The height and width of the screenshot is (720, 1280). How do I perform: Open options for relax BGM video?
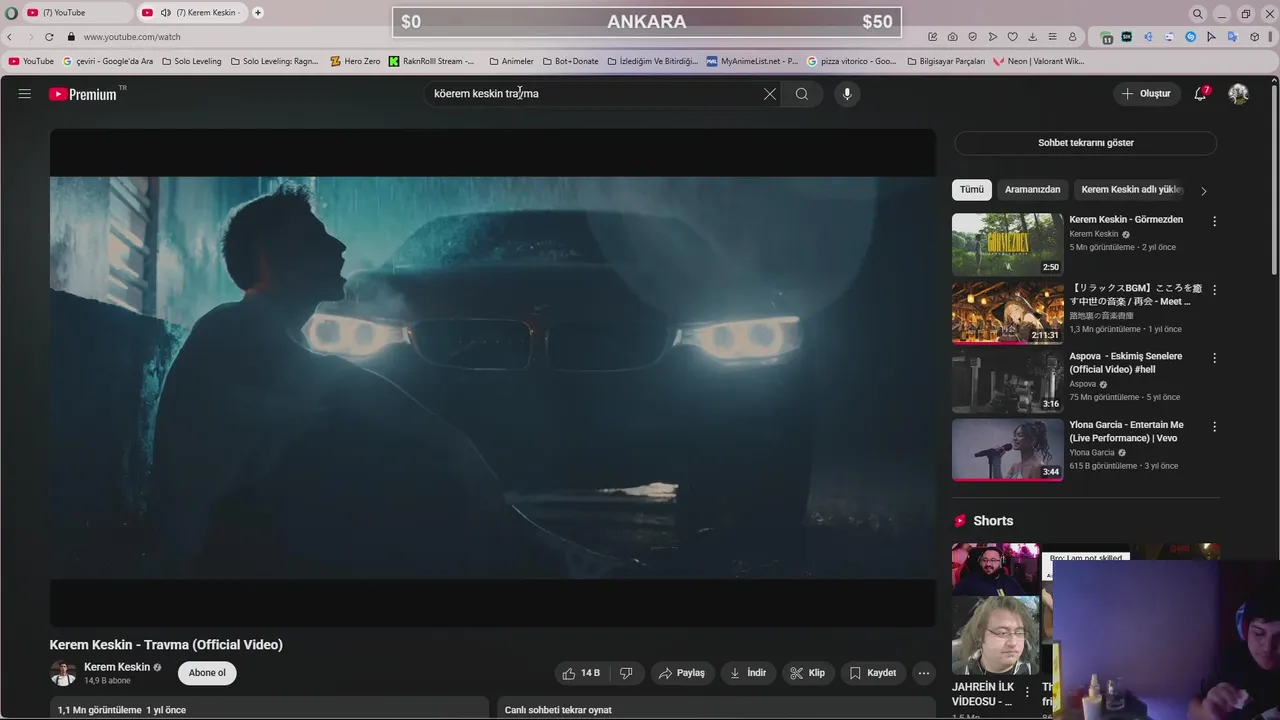point(1215,290)
